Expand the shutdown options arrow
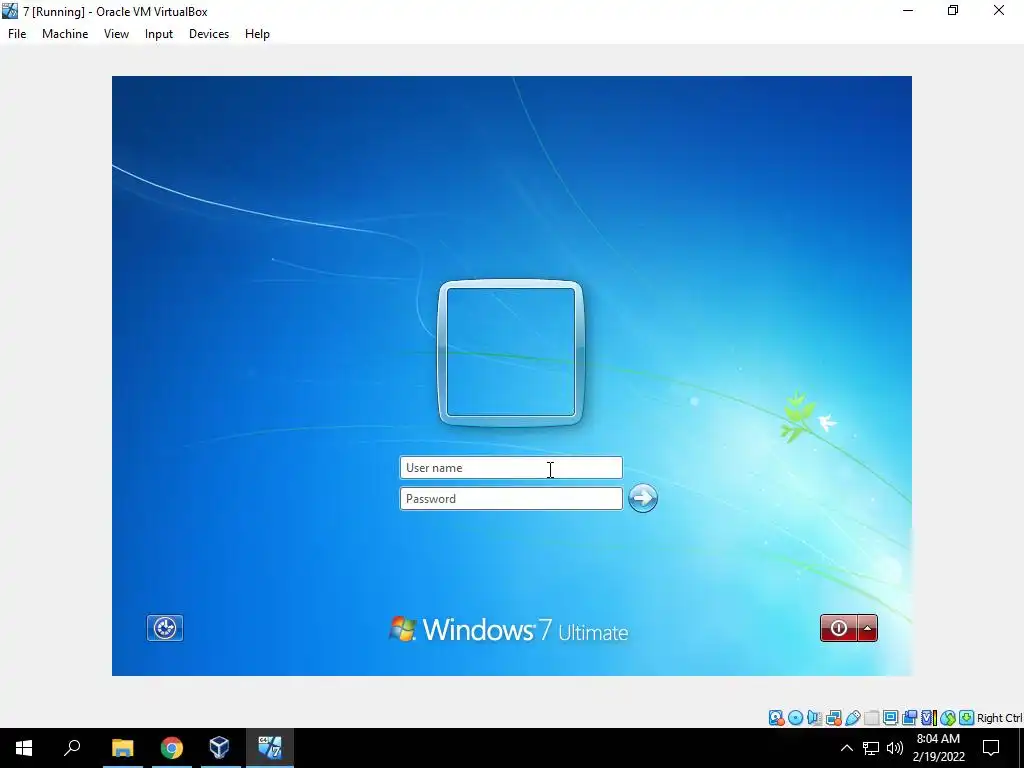This screenshot has width=1024, height=768. (x=867, y=628)
